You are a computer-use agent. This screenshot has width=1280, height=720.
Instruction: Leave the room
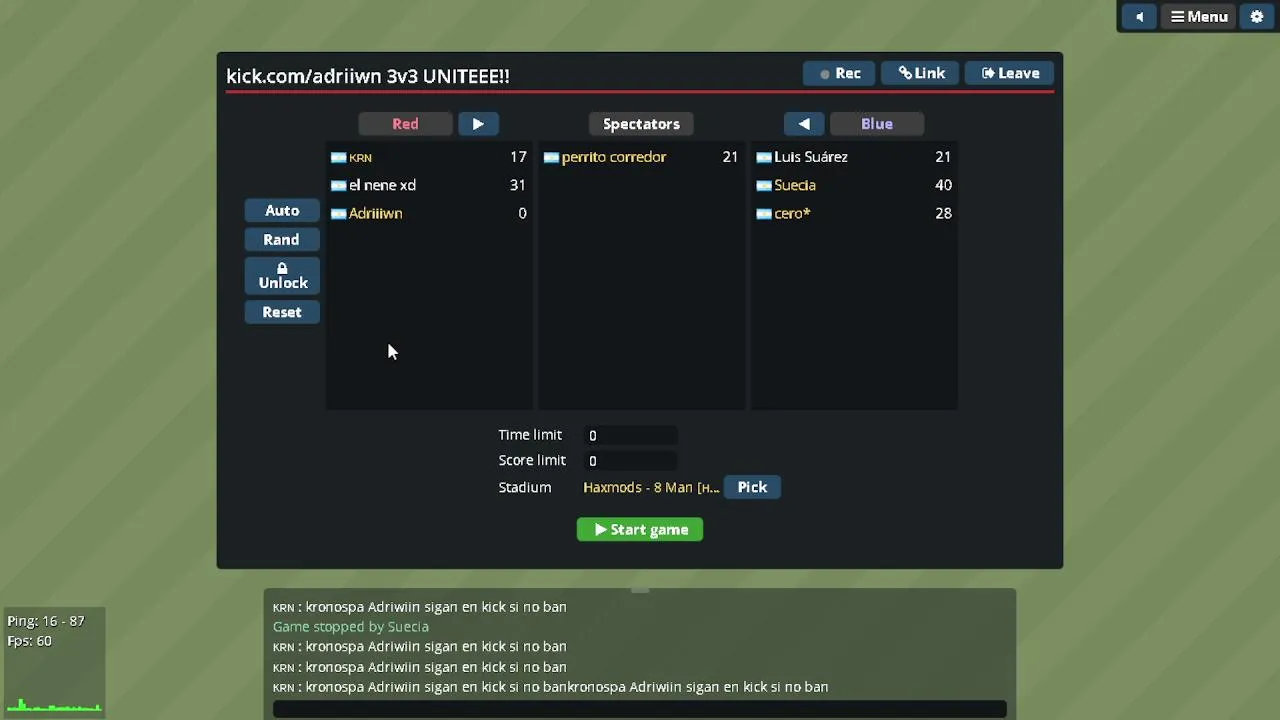pos(1010,73)
